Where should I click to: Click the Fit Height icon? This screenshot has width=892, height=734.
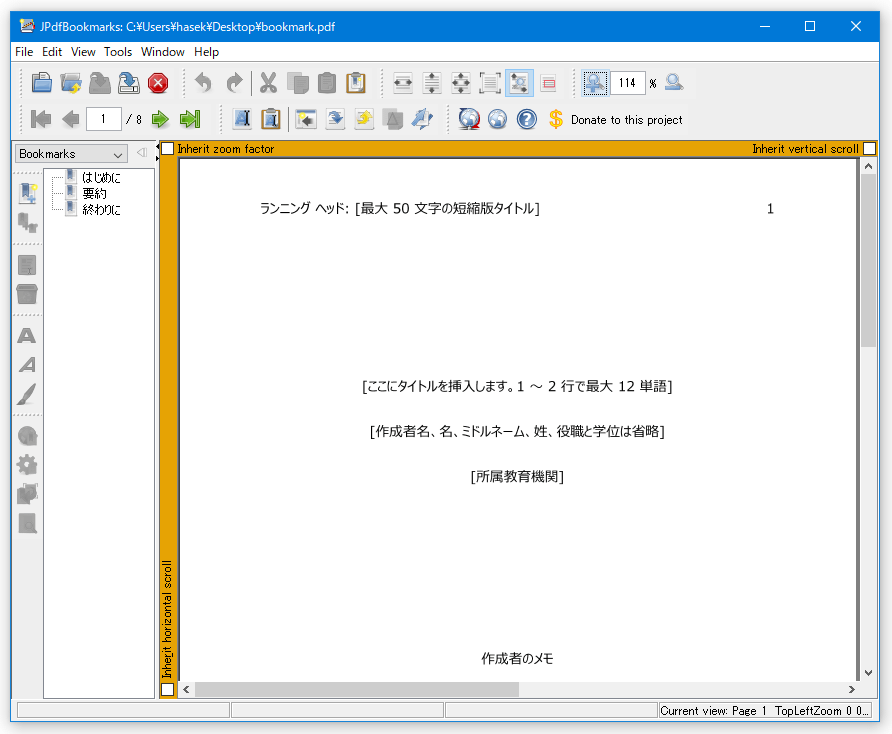pyautogui.click(x=432, y=83)
